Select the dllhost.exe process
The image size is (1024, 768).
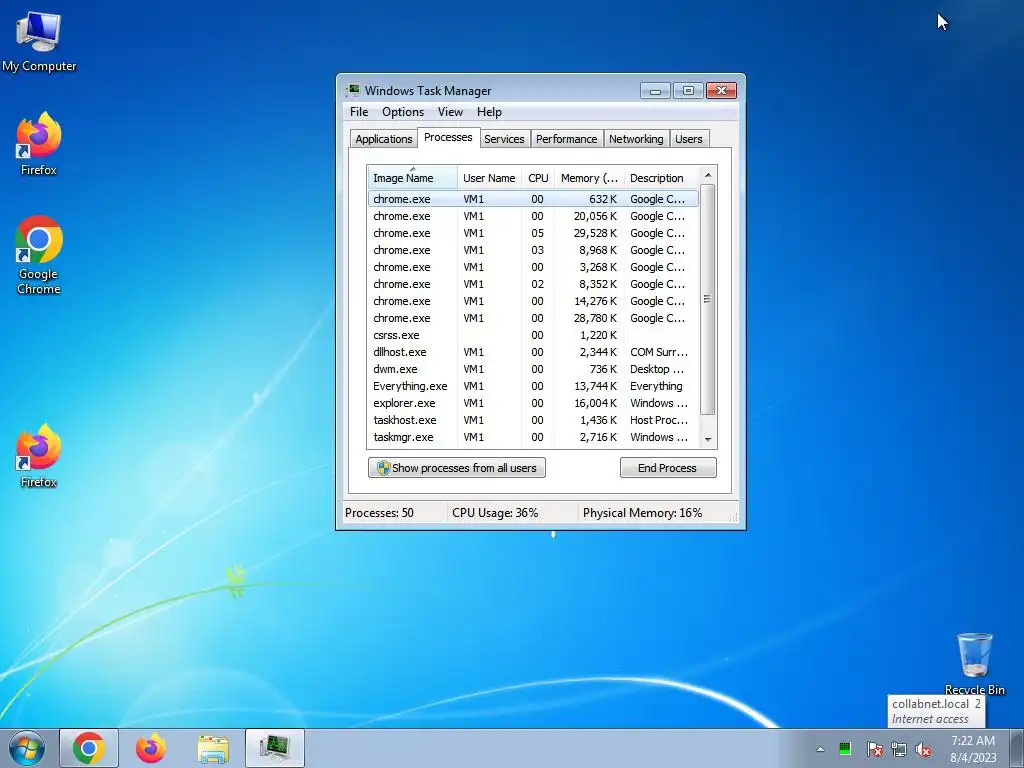click(x=533, y=351)
